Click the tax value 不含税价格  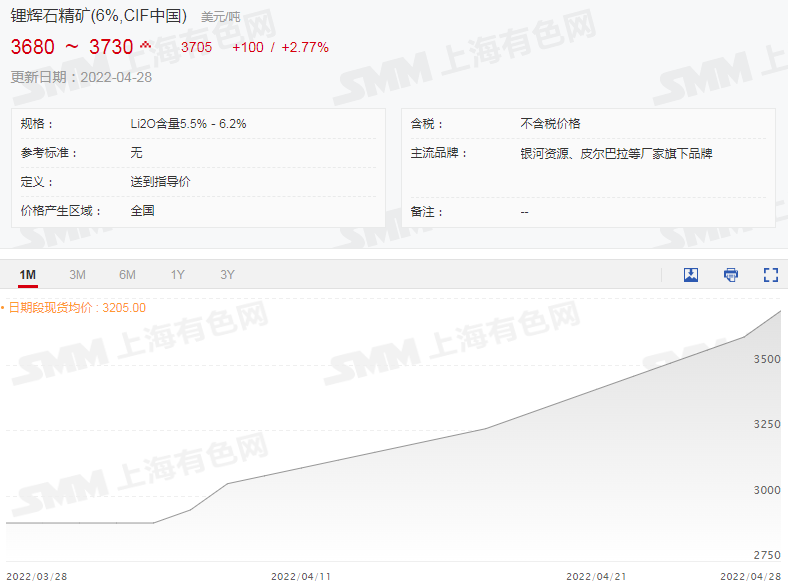click(550, 124)
